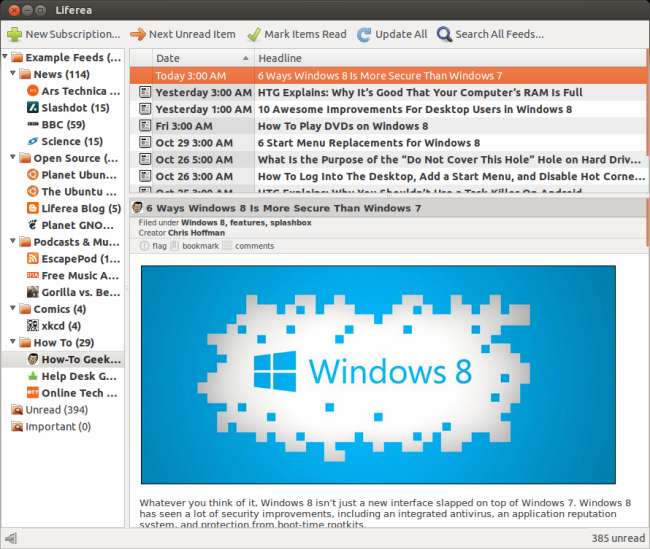
Task: Open the Windows 8 splash image
Action: (x=378, y=374)
